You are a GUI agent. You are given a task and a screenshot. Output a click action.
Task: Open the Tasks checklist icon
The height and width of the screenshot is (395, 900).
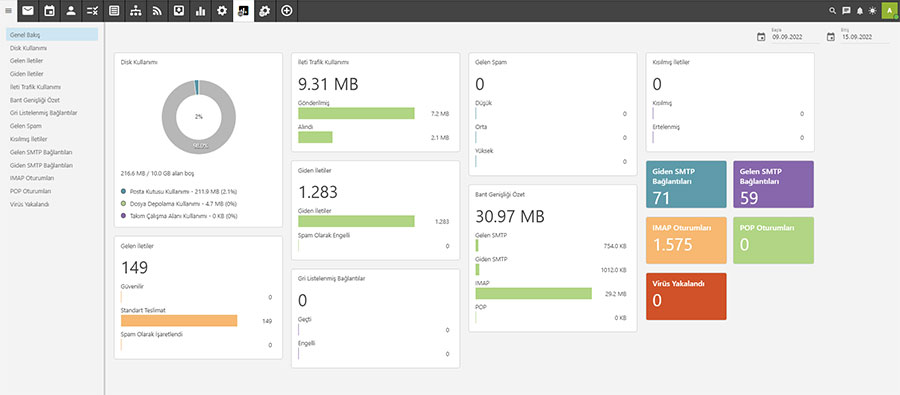coord(92,10)
